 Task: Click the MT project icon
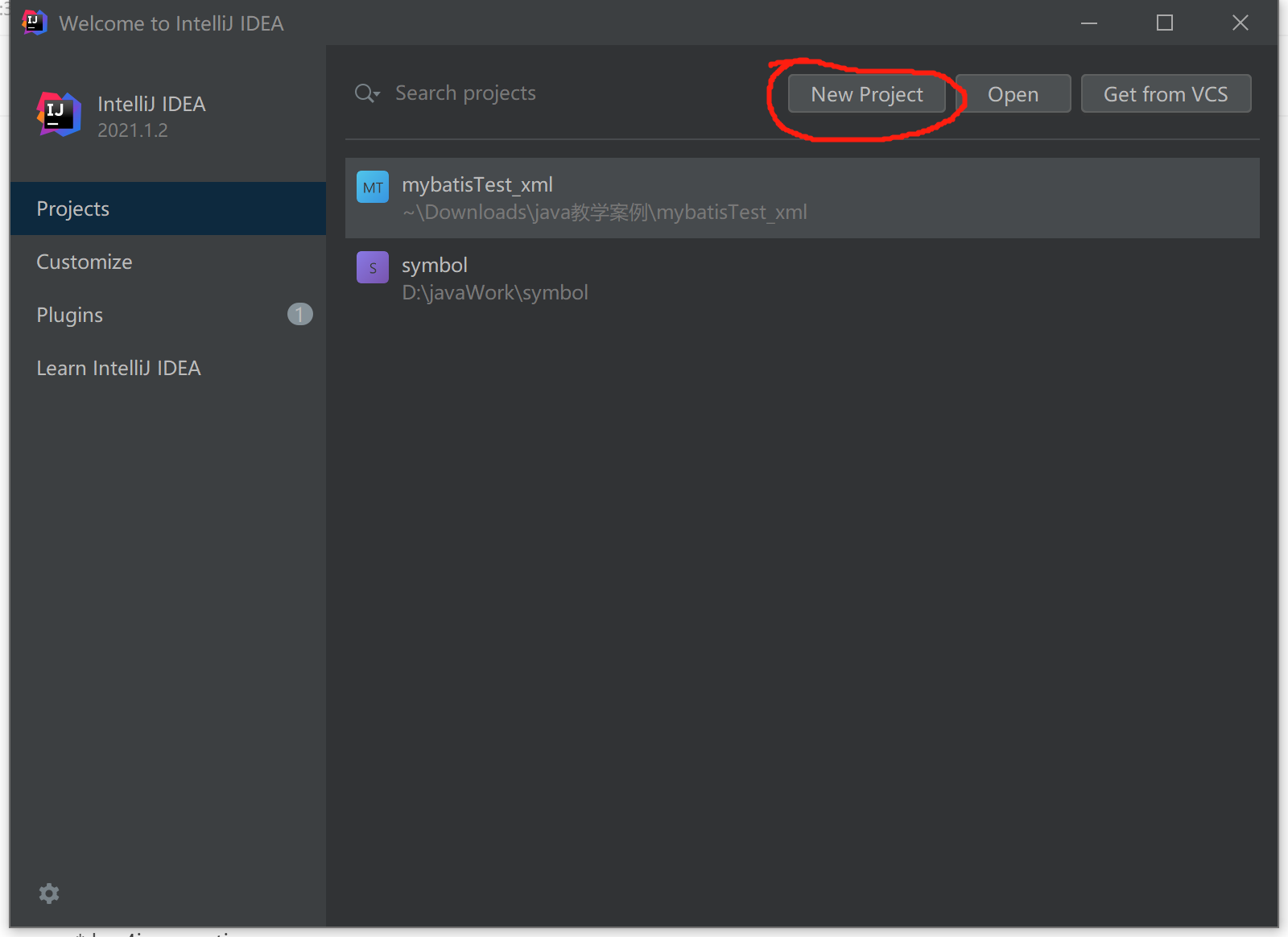(373, 187)
